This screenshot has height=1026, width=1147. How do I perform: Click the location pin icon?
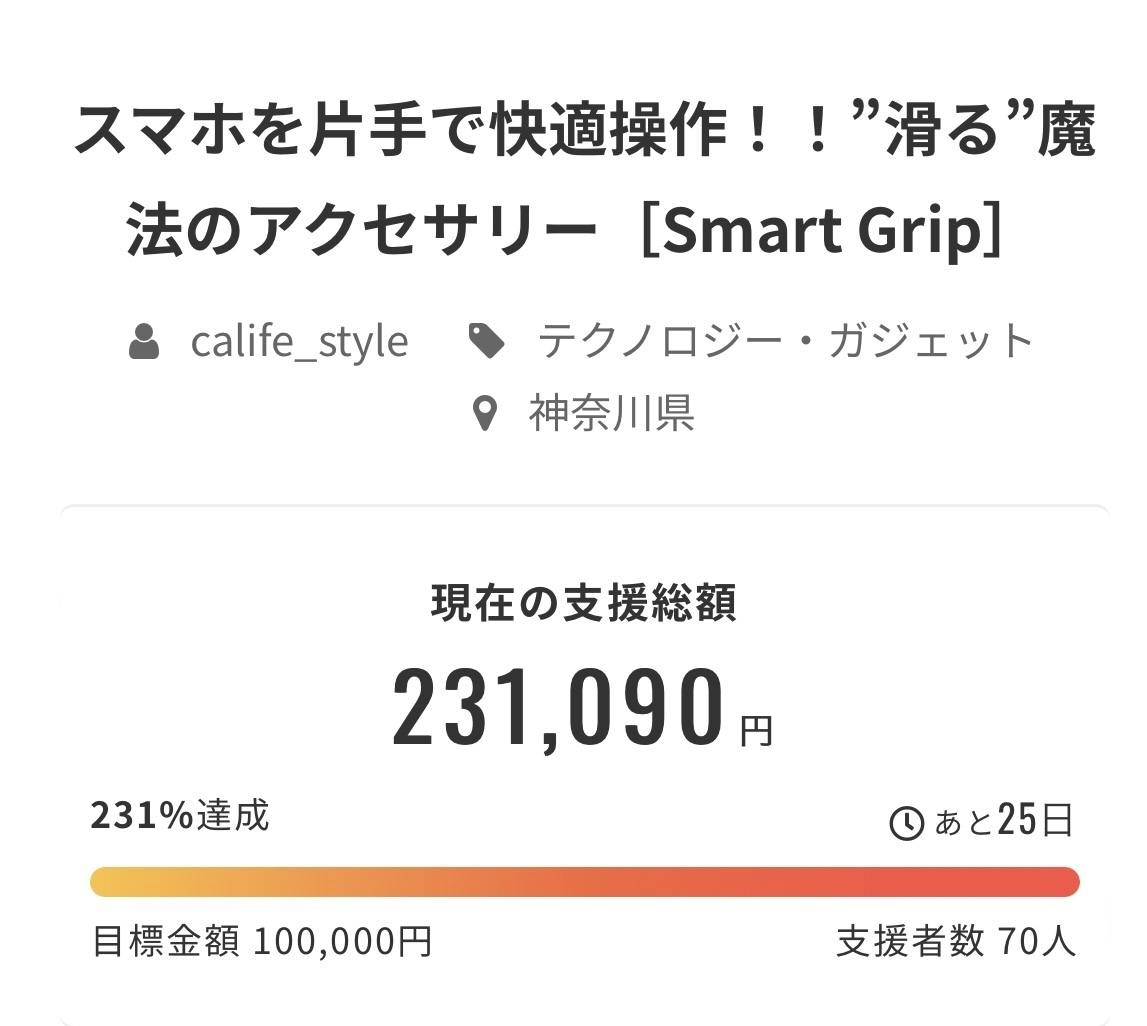[485, 413]
